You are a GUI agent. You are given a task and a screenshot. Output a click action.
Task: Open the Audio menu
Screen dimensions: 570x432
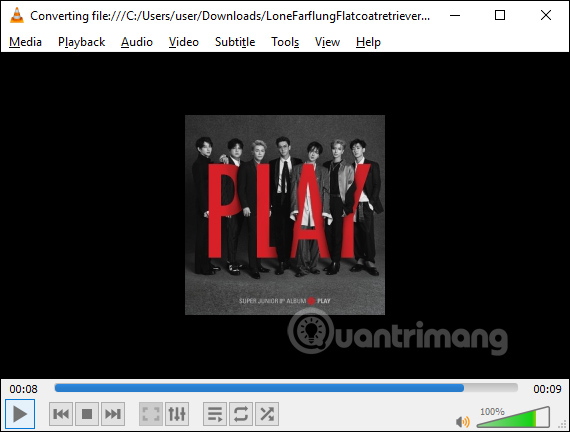pyautogui.click(x=137, y=42)
